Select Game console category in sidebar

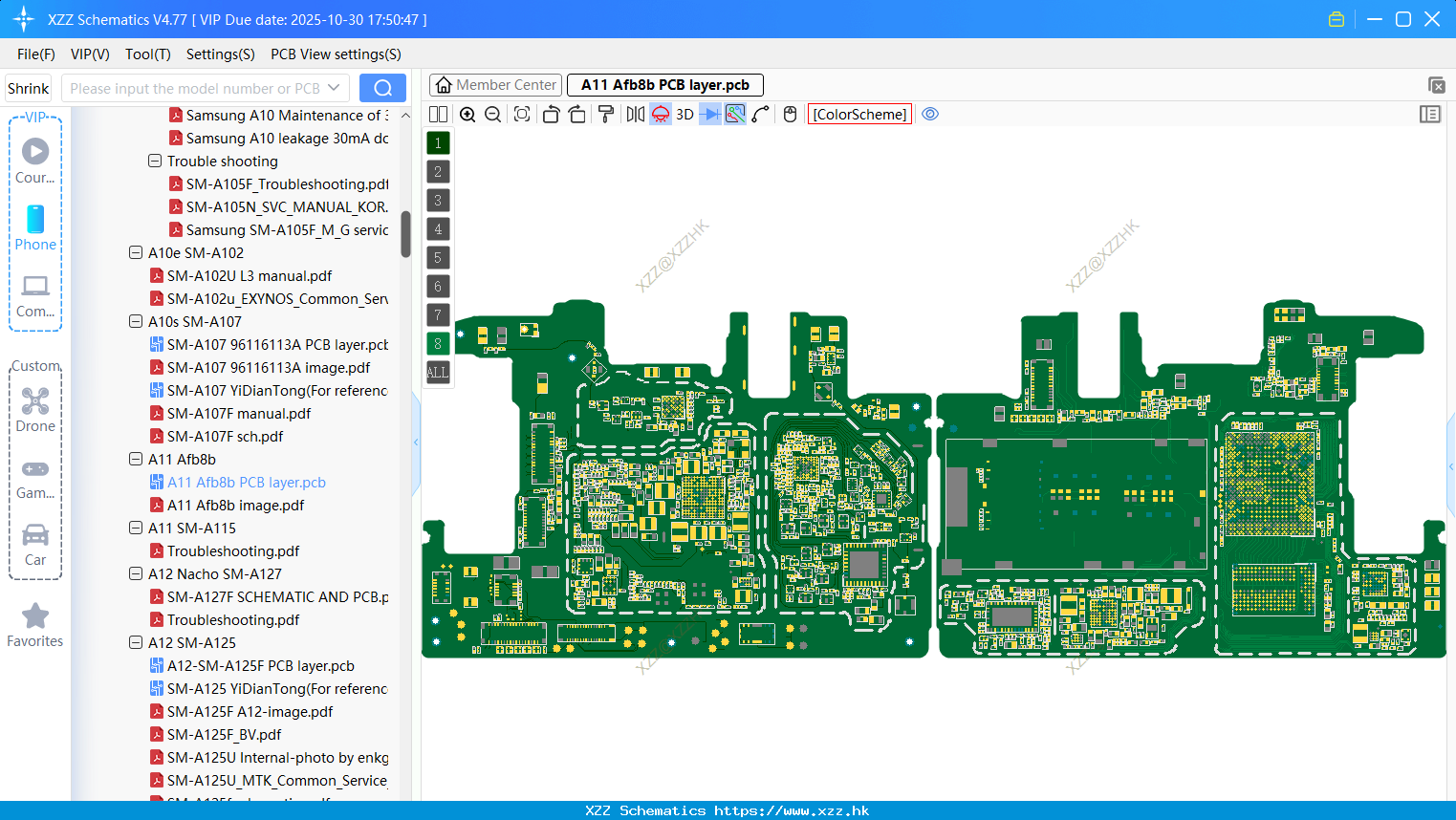(35, 478)
